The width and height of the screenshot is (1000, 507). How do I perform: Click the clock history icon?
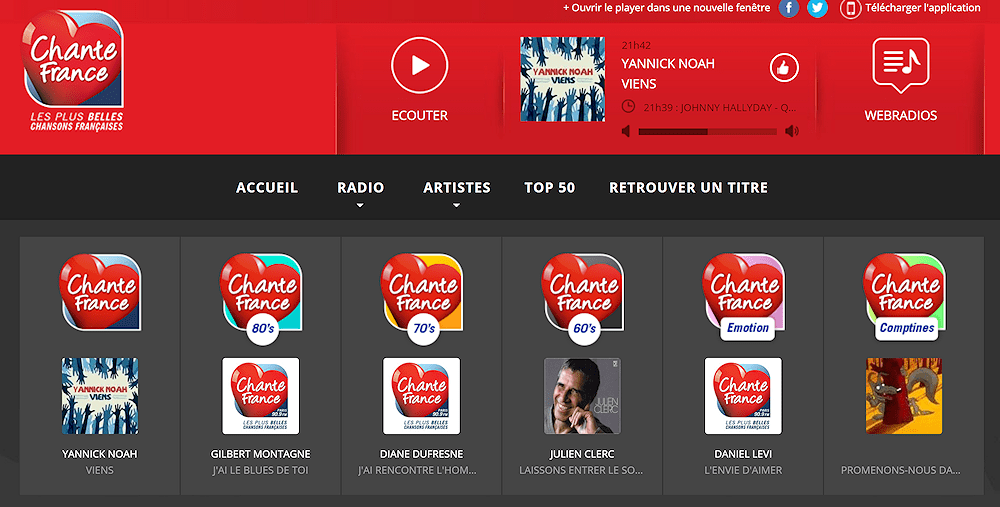tap(628, 107)
